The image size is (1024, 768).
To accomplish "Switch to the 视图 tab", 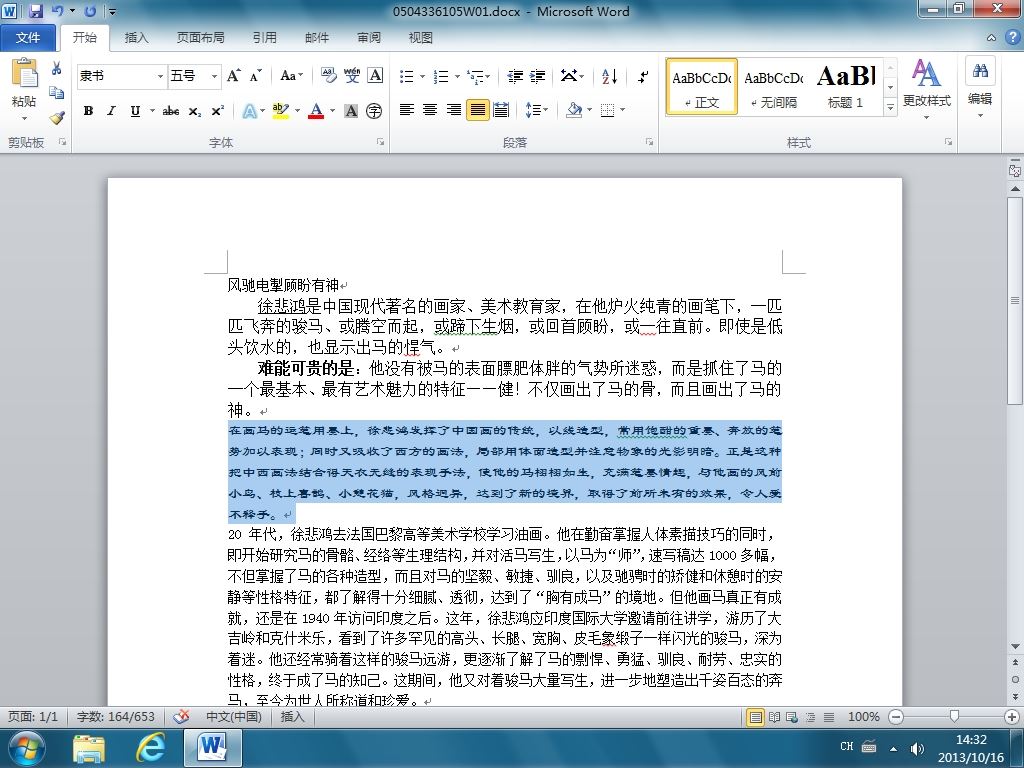I will 421,38.
